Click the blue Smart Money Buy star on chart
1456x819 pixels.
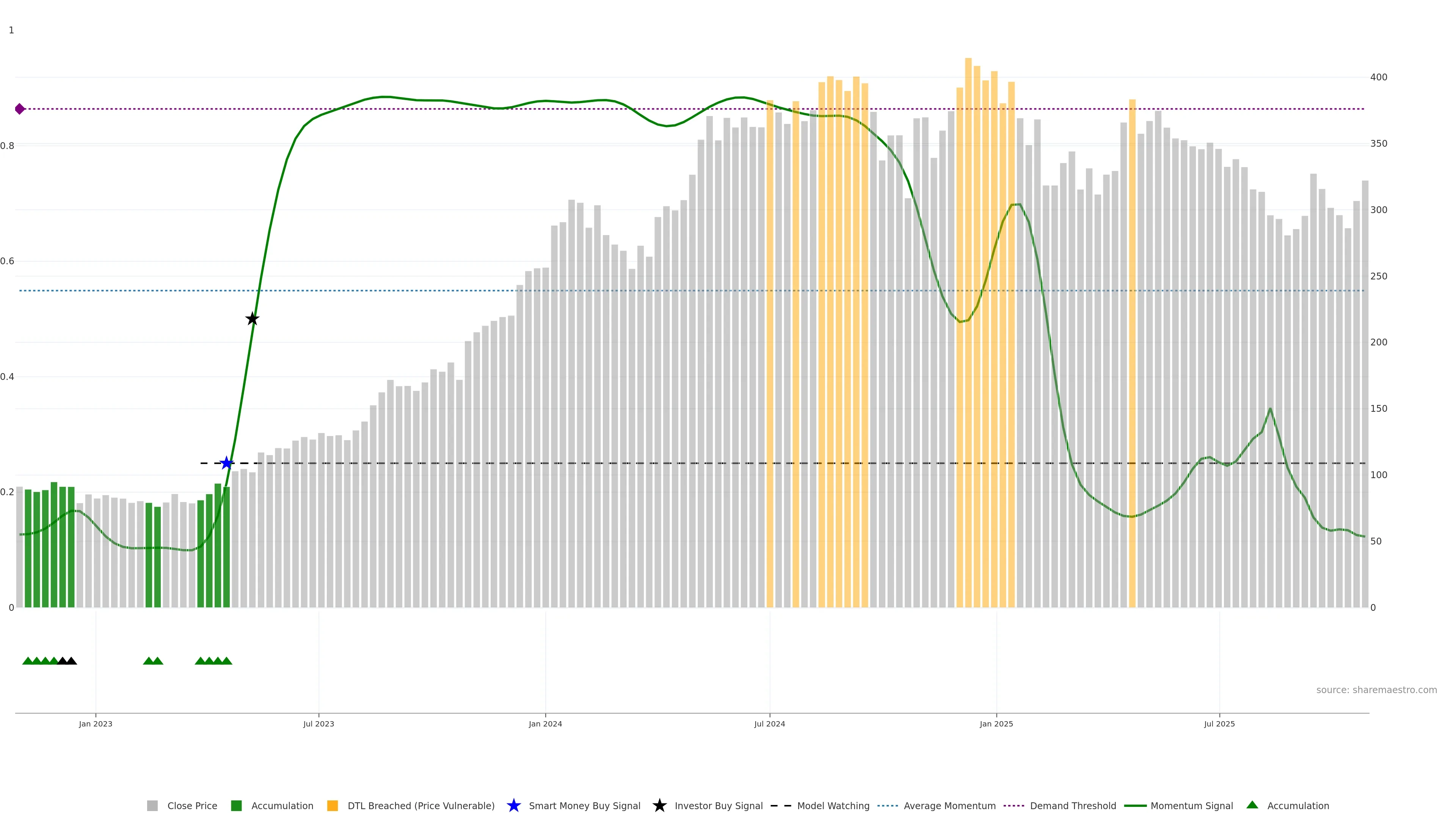(226, 463)
